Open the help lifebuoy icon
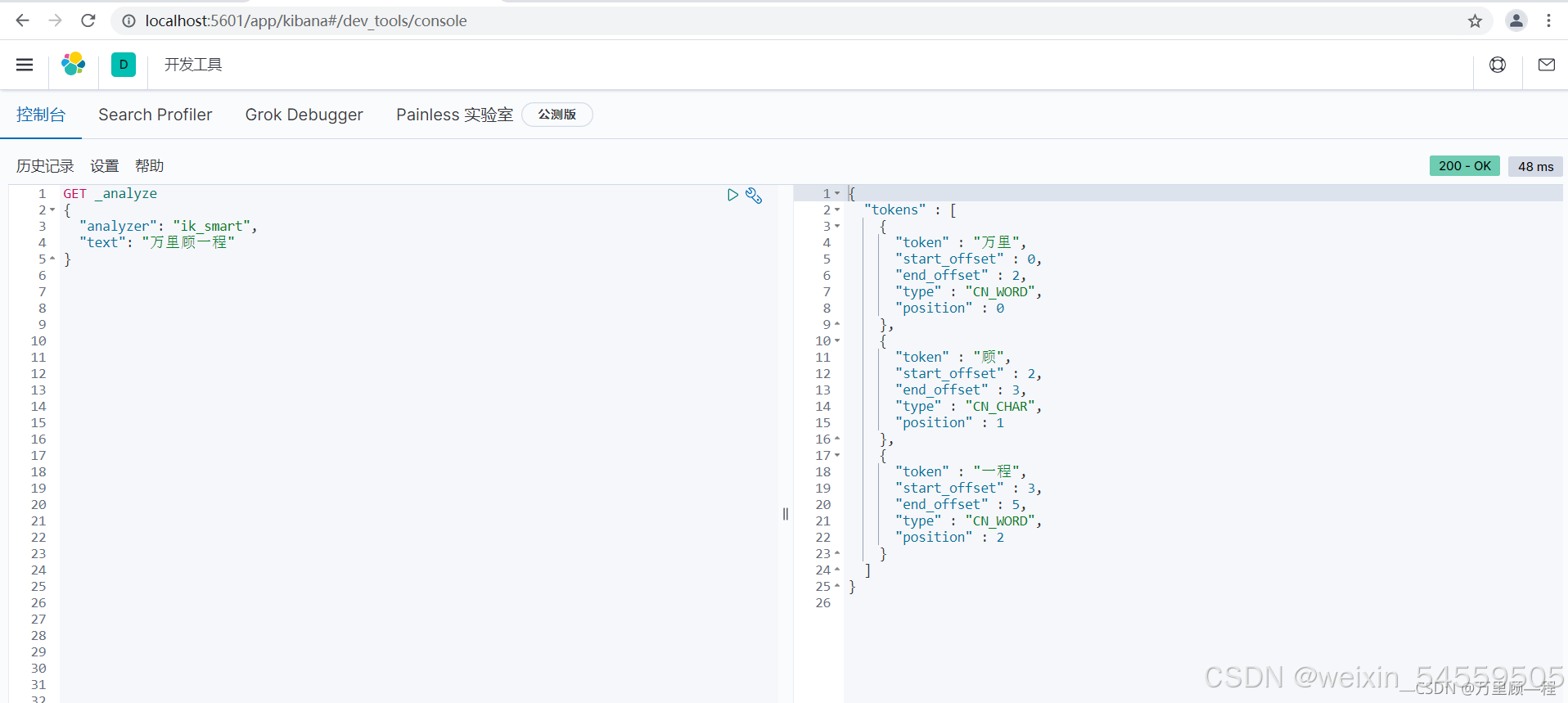Viewport: 1568px width, 703px height. pyautogui.click(x=1498, y=65)
